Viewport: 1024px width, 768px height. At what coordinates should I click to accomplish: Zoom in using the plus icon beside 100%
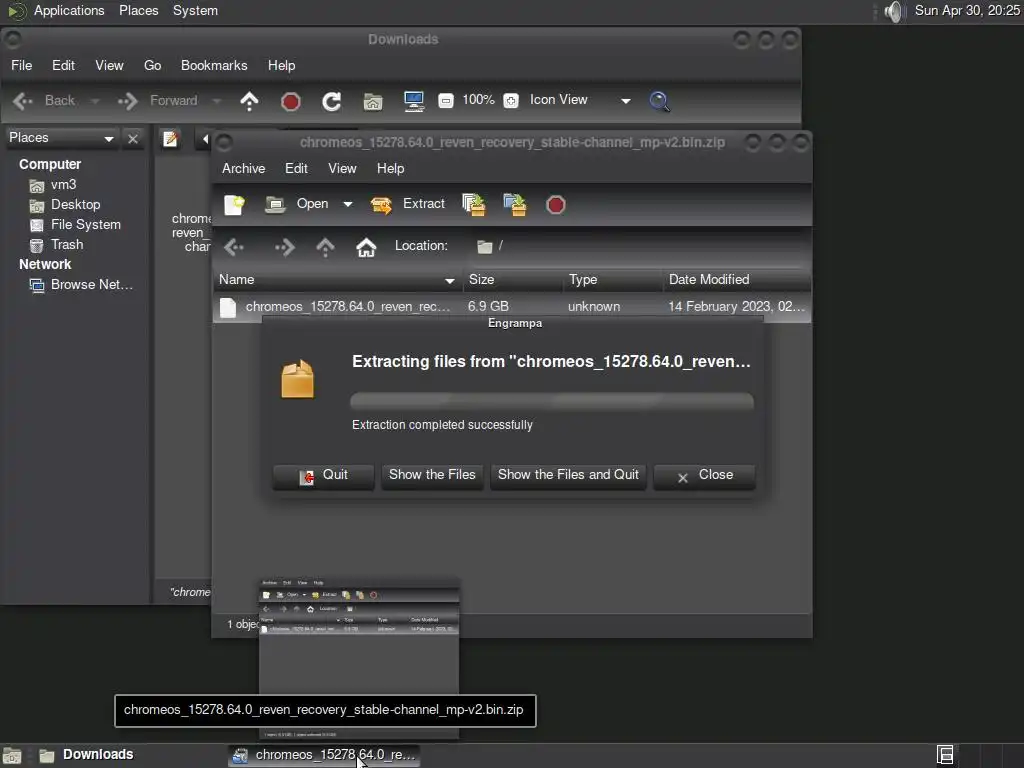pos(511,101)
